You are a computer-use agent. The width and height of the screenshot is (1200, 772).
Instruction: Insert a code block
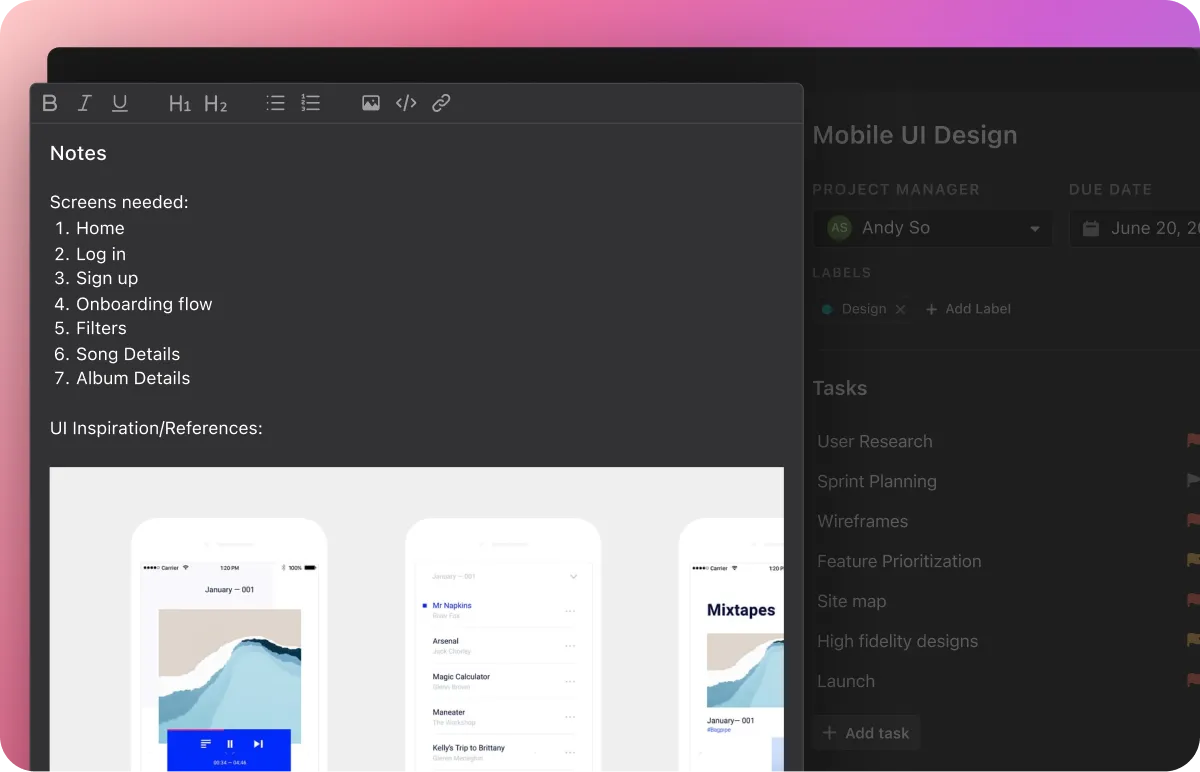tap(406, 103)
